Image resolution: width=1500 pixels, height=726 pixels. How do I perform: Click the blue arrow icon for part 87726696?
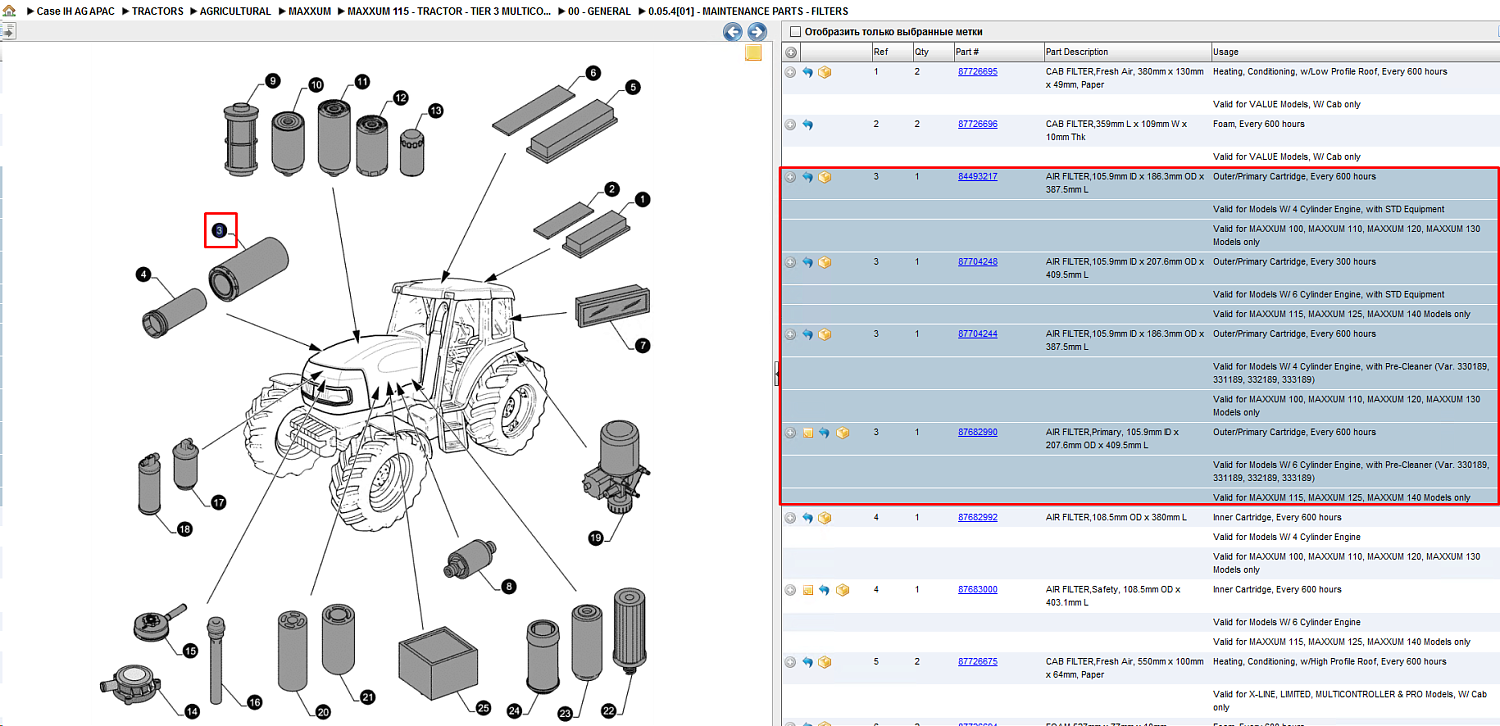[808, 125]
